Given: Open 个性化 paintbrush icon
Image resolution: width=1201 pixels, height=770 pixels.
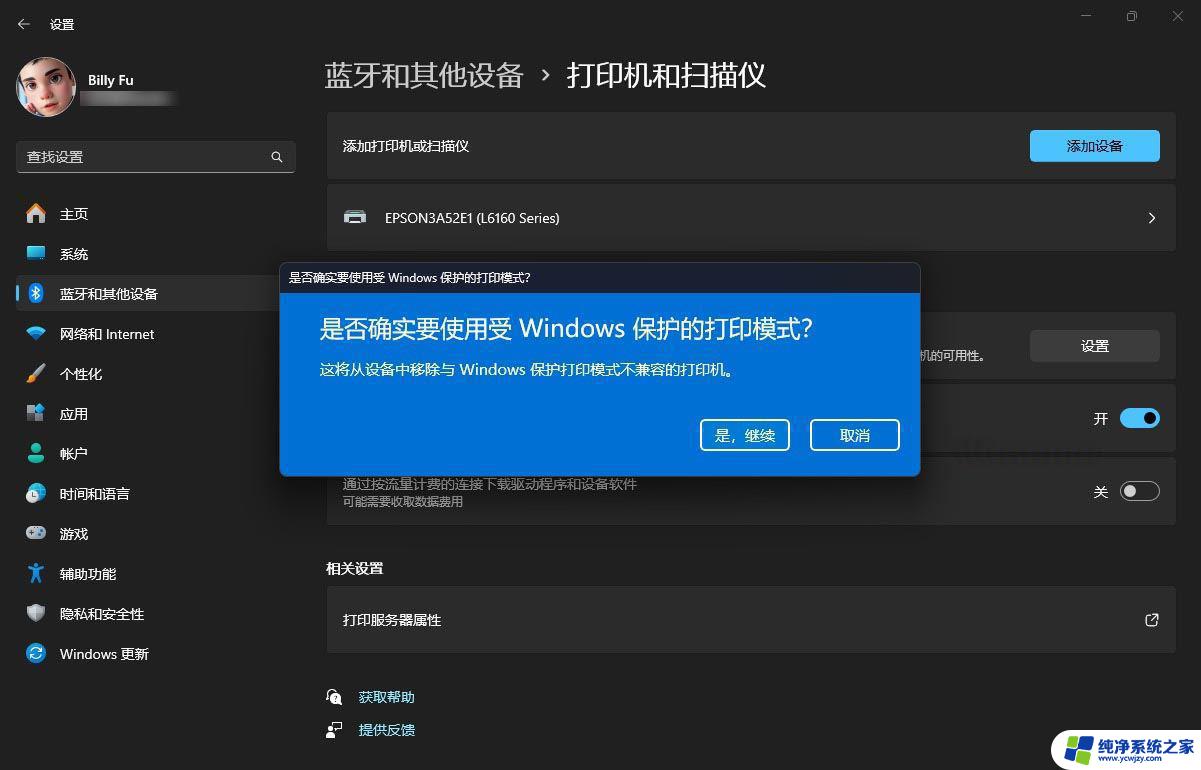Looking at the screenshot, I should pos(36,374).
